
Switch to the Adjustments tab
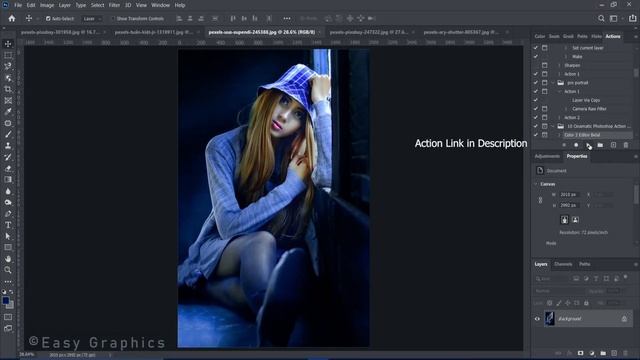click(x=547, y=156)
